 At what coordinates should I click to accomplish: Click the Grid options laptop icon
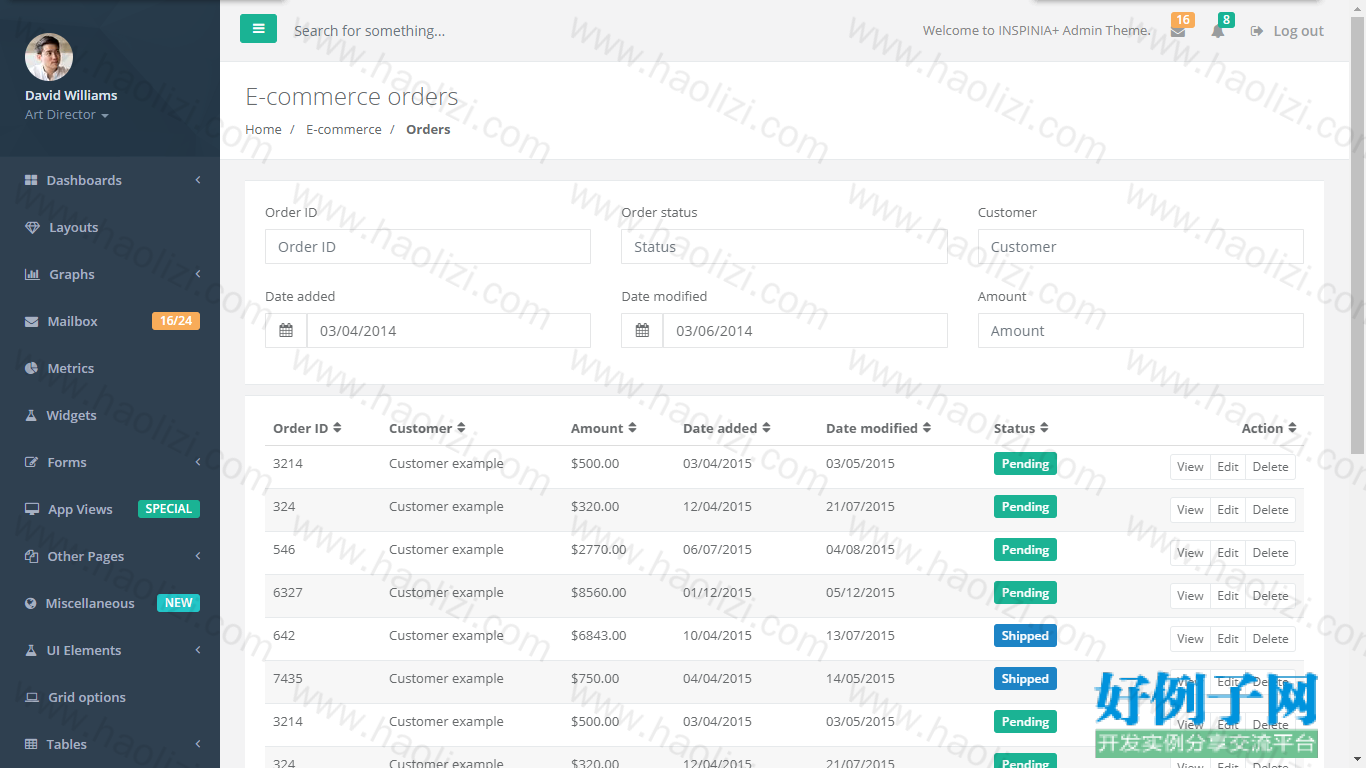[x=32, y=697]
